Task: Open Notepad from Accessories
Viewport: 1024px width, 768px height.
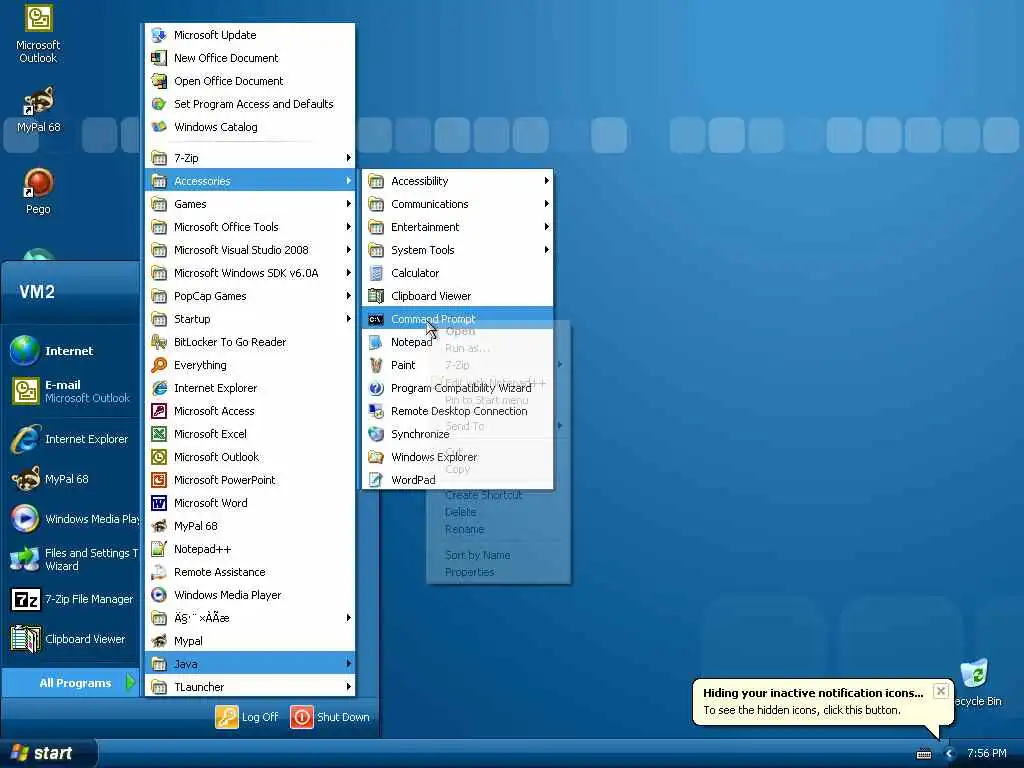Action: click(457, 342)
